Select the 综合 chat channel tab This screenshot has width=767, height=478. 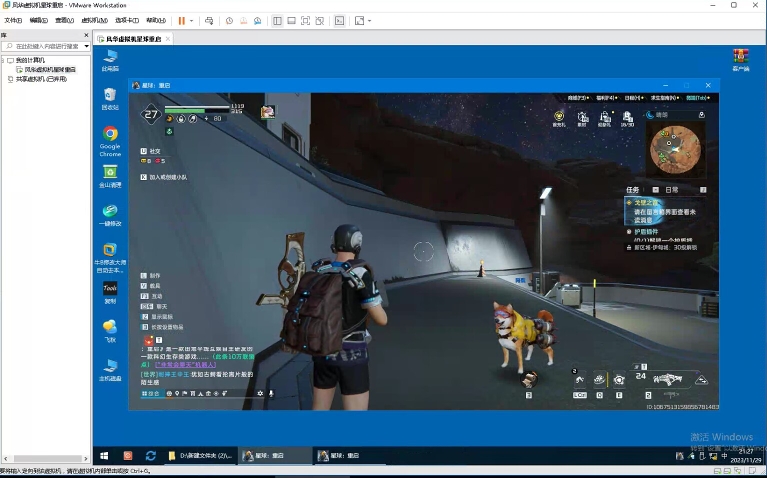(151, 393)
